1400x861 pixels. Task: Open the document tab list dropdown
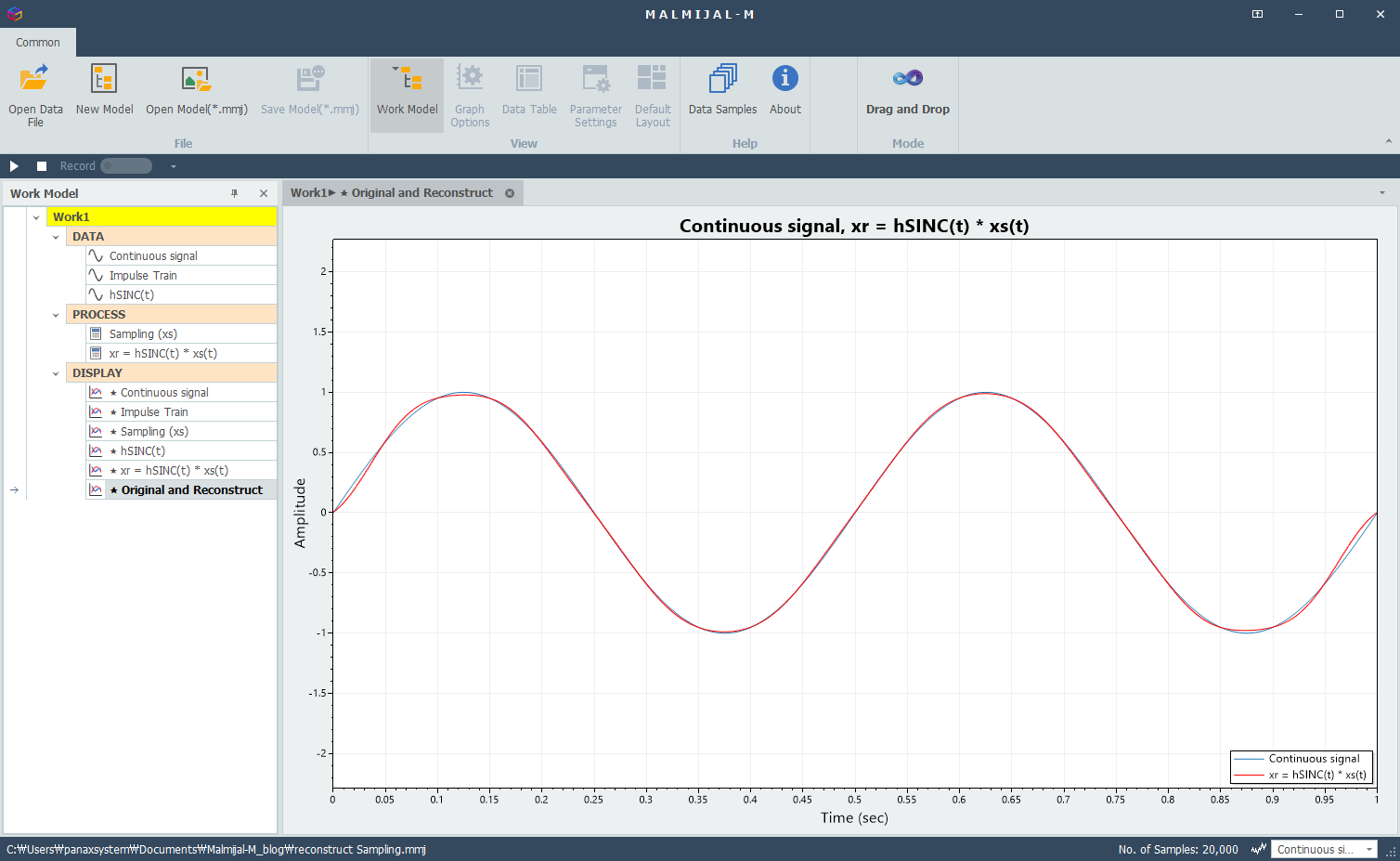coord(1382,193)
